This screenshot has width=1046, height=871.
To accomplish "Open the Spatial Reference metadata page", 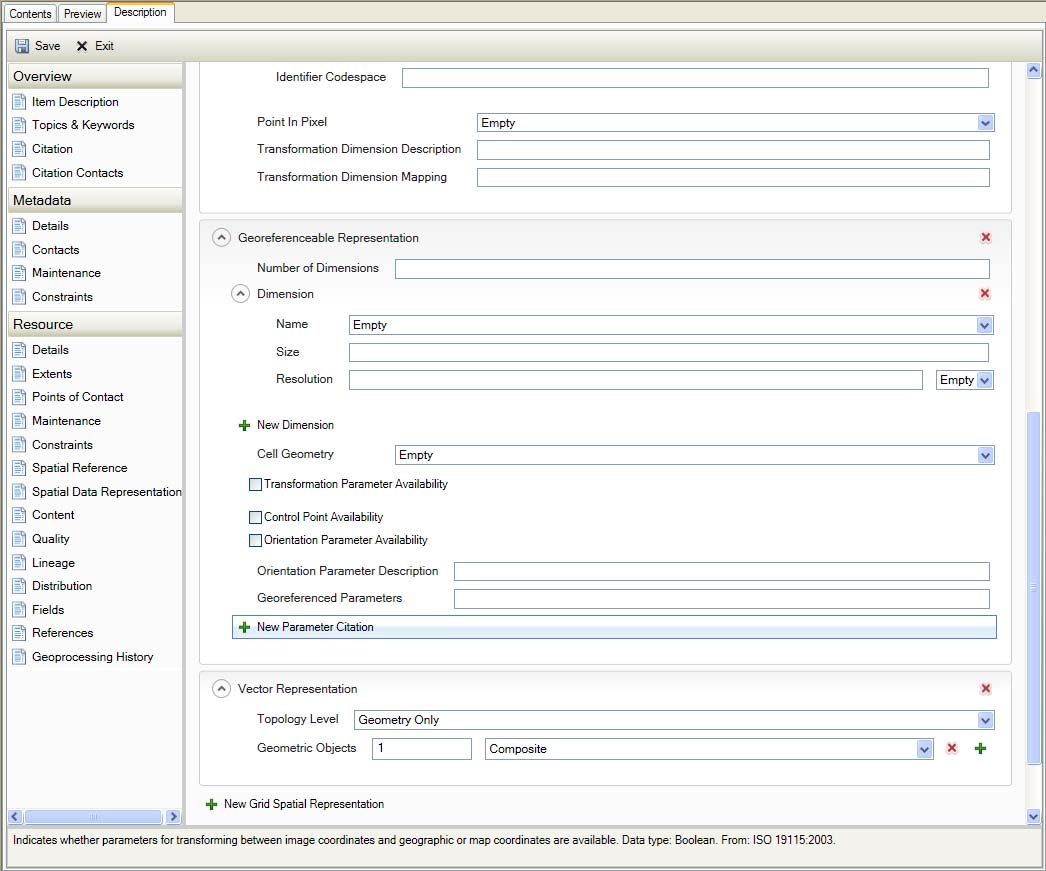I will click(80, 467).
